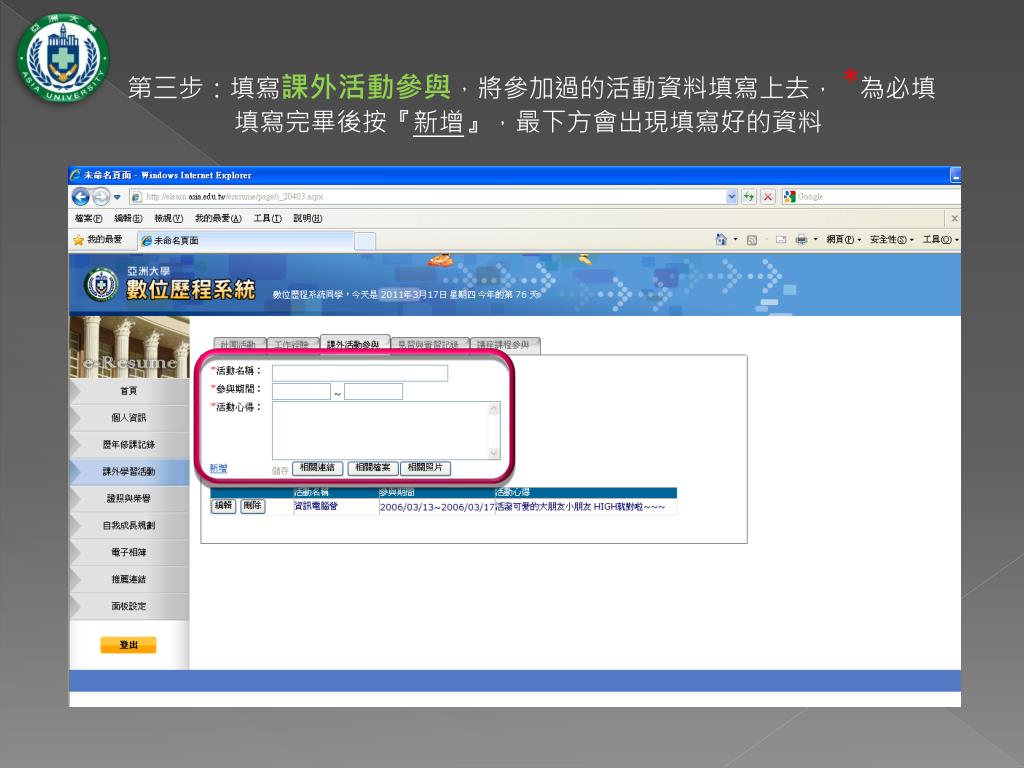Viewport: 1024px width, 768px height.
Task: Close the menu bar with the X
Action: (954, 218)
